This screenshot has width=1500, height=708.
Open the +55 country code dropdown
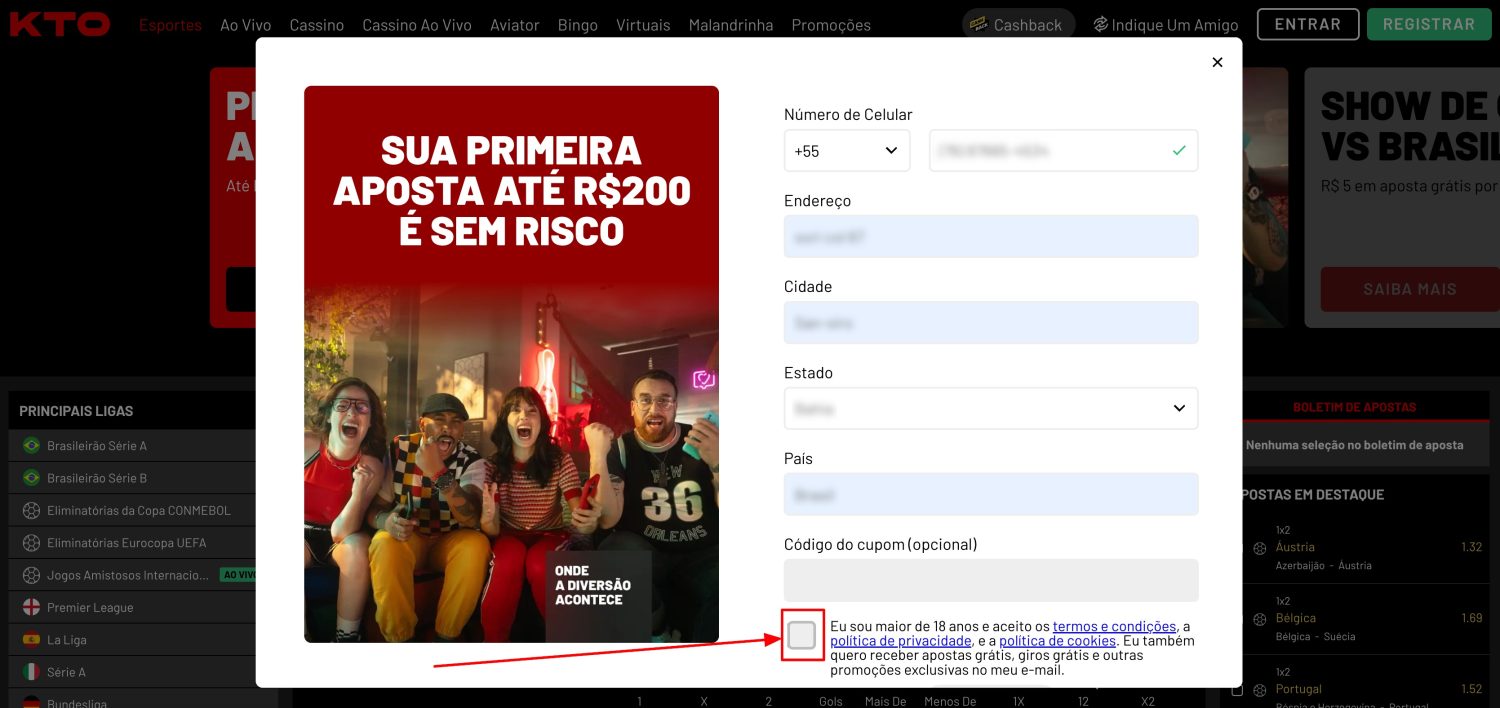847,151
